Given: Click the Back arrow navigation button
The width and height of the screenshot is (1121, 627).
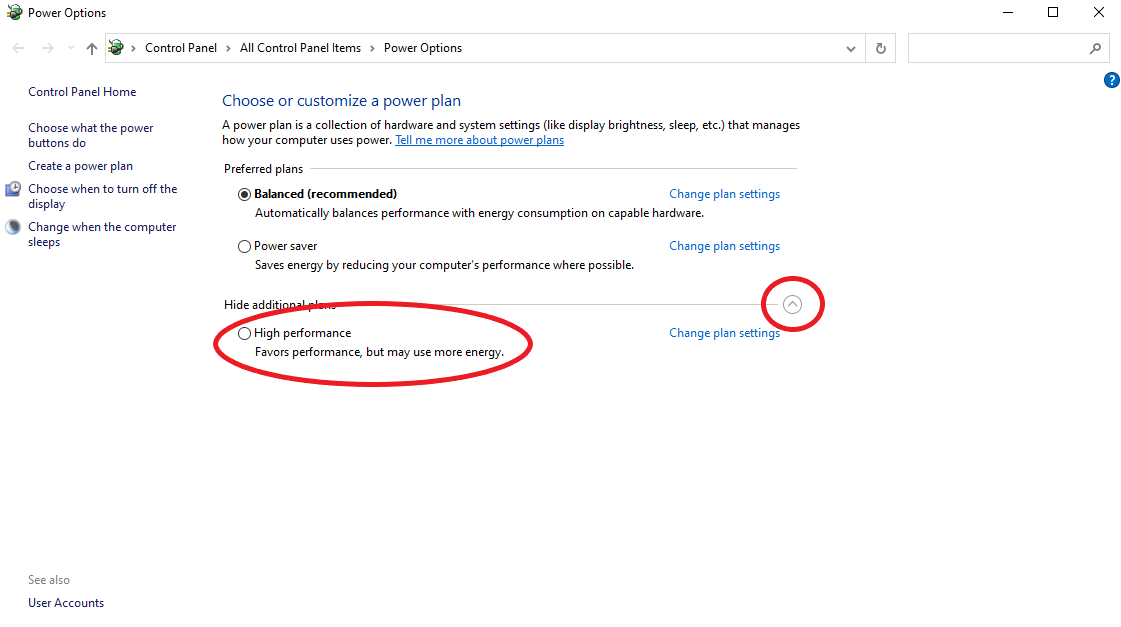Looking at the screenshot, I should pyautogui.click(x=18, y=48).
